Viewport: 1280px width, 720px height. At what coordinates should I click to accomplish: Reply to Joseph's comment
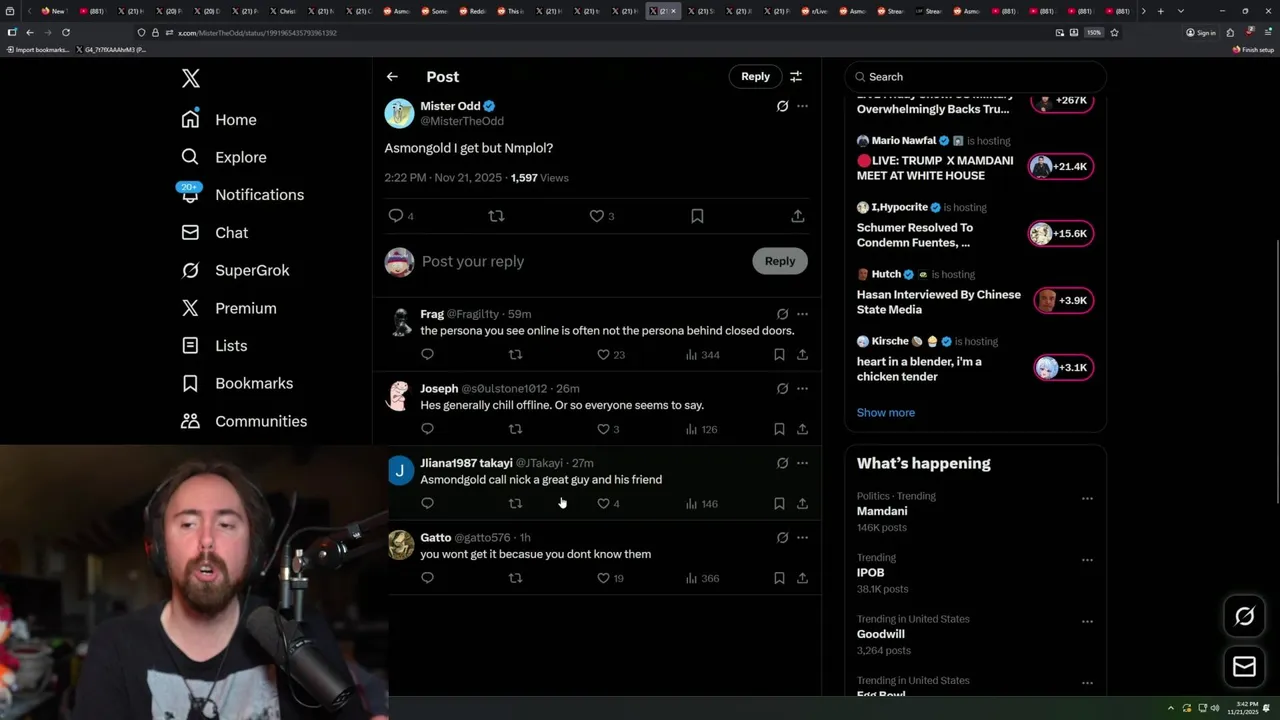click(x=427, y=429)
